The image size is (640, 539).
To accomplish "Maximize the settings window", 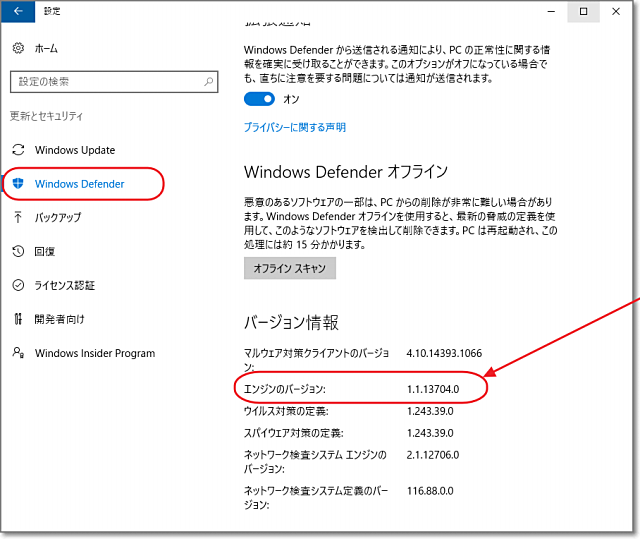I will point(584,11).
